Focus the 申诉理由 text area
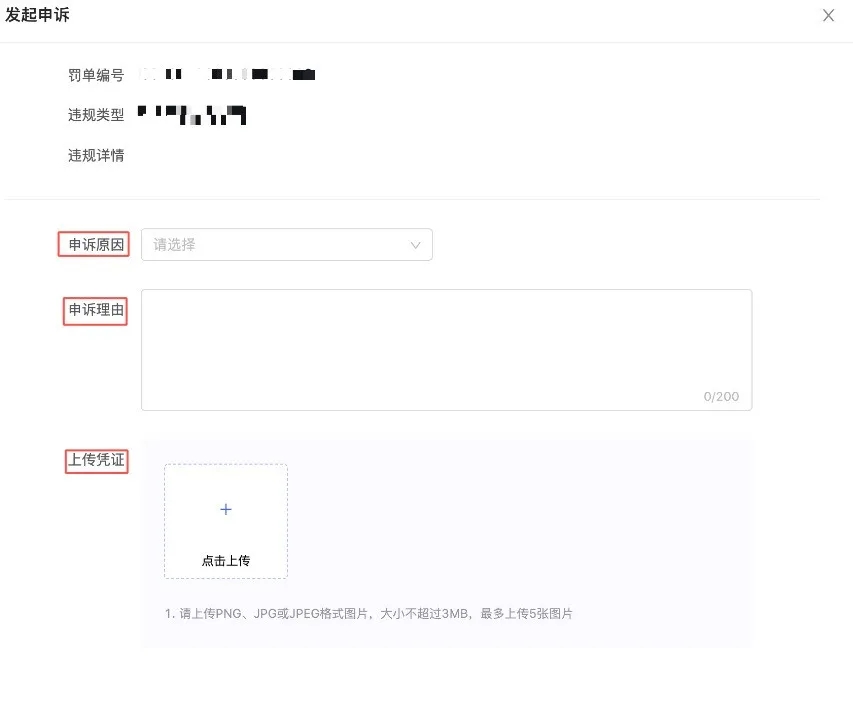 (447, 350)
